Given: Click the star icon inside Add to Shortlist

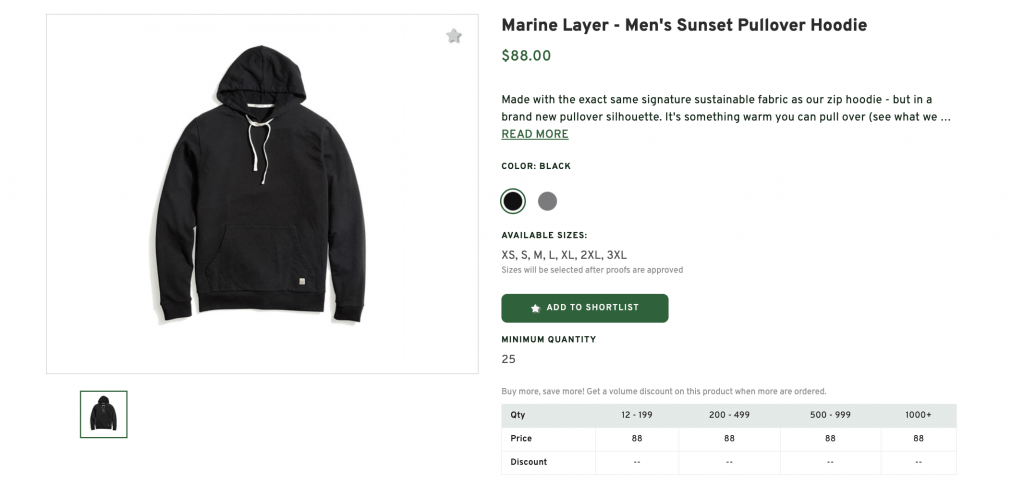Looking at the screenshot, I should (536, 308).
